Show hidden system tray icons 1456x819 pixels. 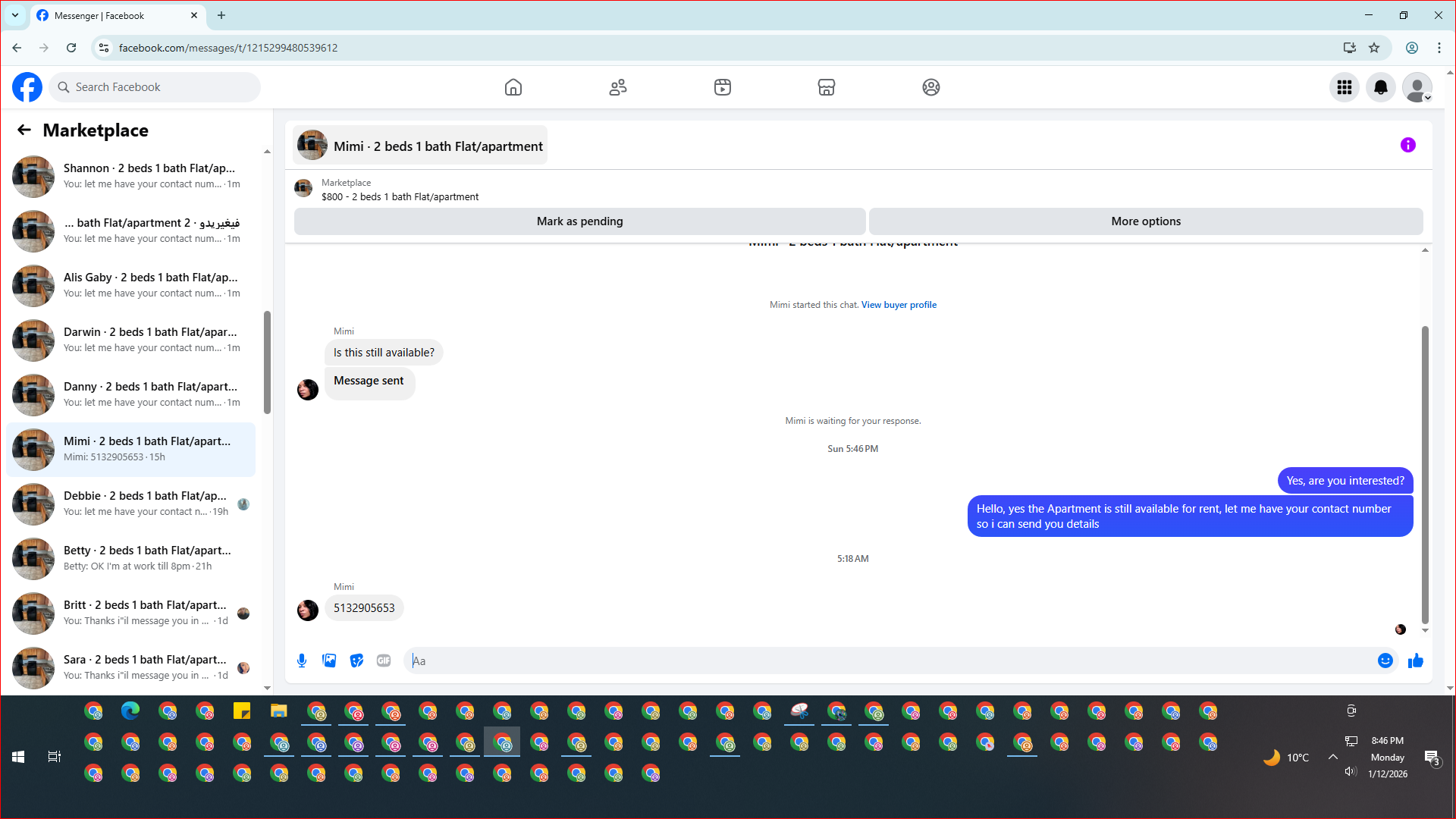point(1332,757)
